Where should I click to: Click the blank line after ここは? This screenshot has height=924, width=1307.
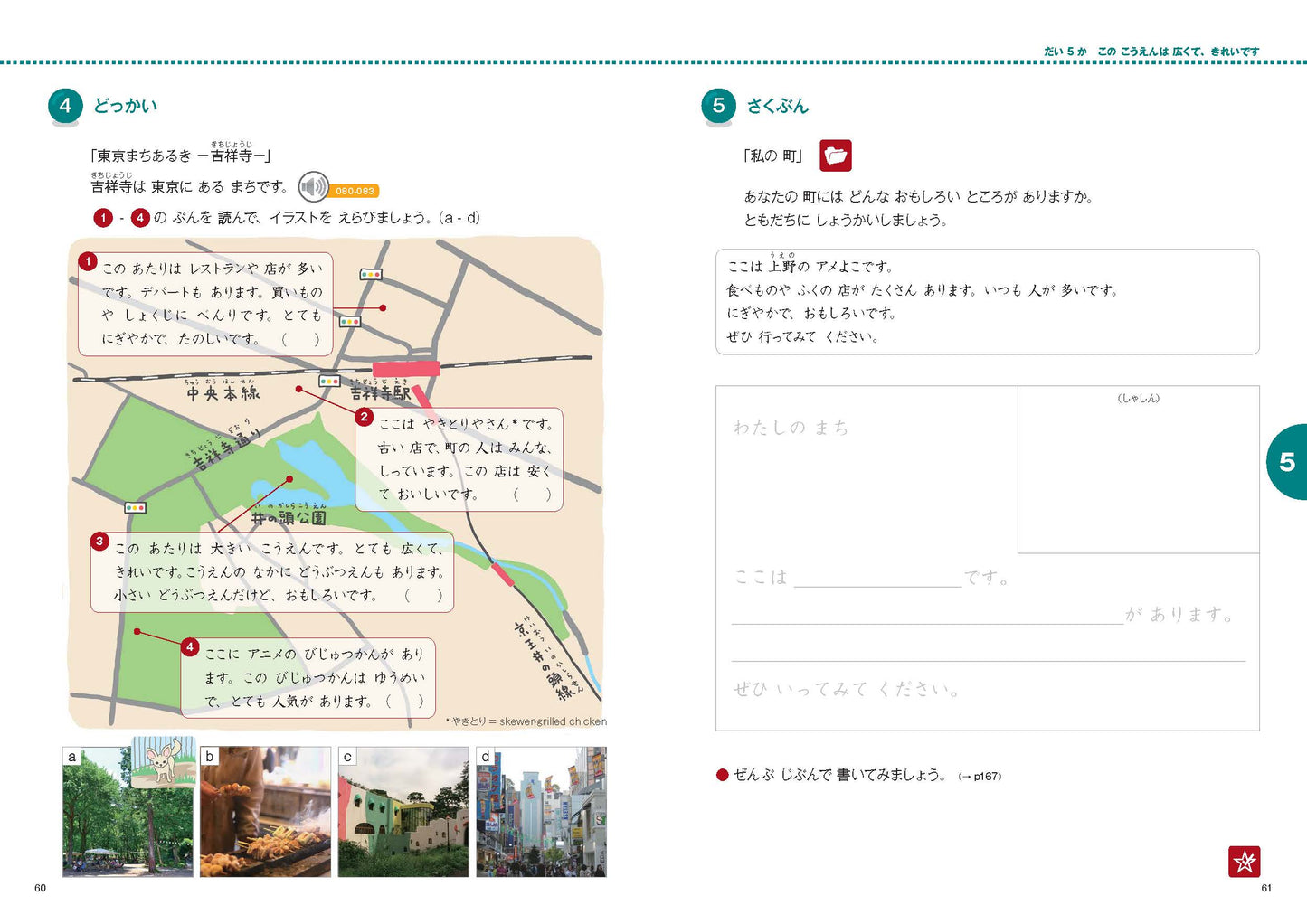click(877, 579)
